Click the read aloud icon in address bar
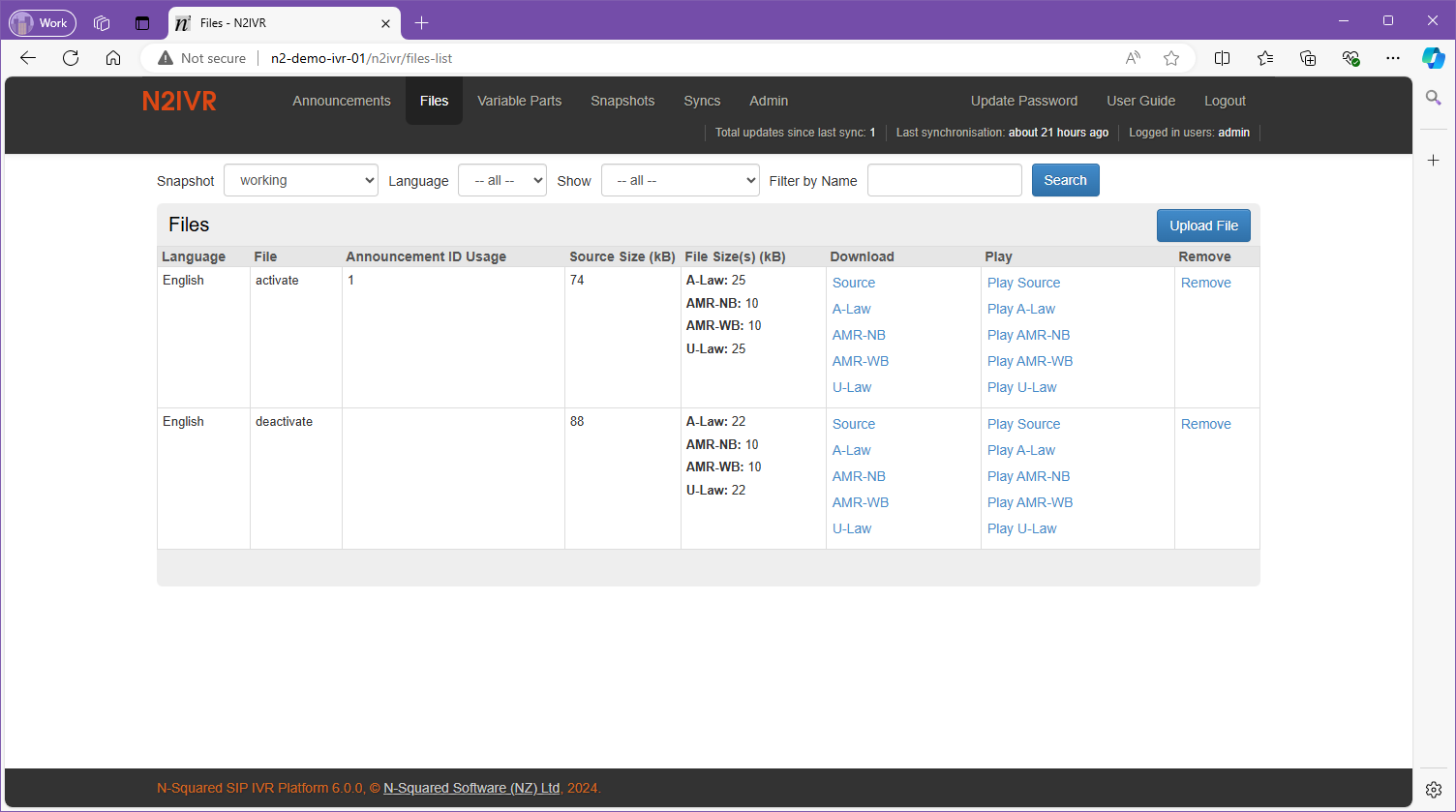 coord(1133,58)
